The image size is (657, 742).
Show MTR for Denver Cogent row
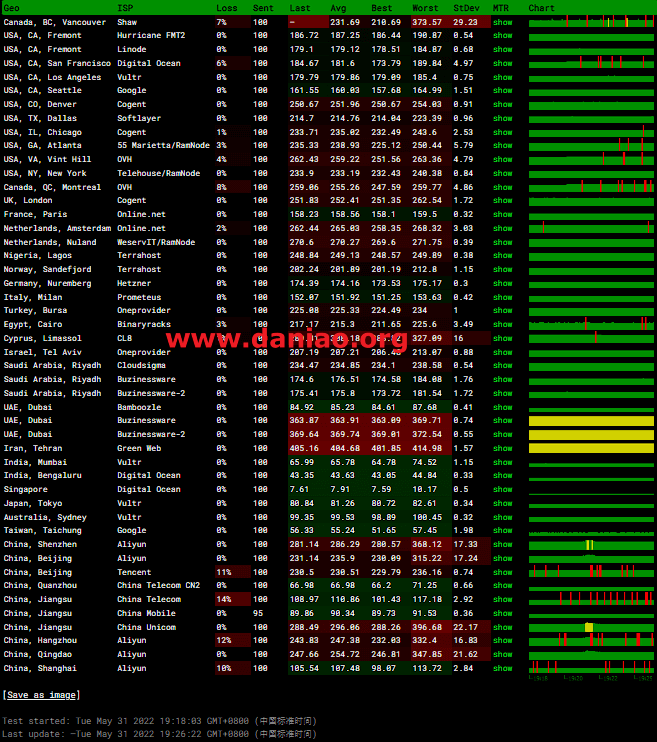(x=502, y=105)
